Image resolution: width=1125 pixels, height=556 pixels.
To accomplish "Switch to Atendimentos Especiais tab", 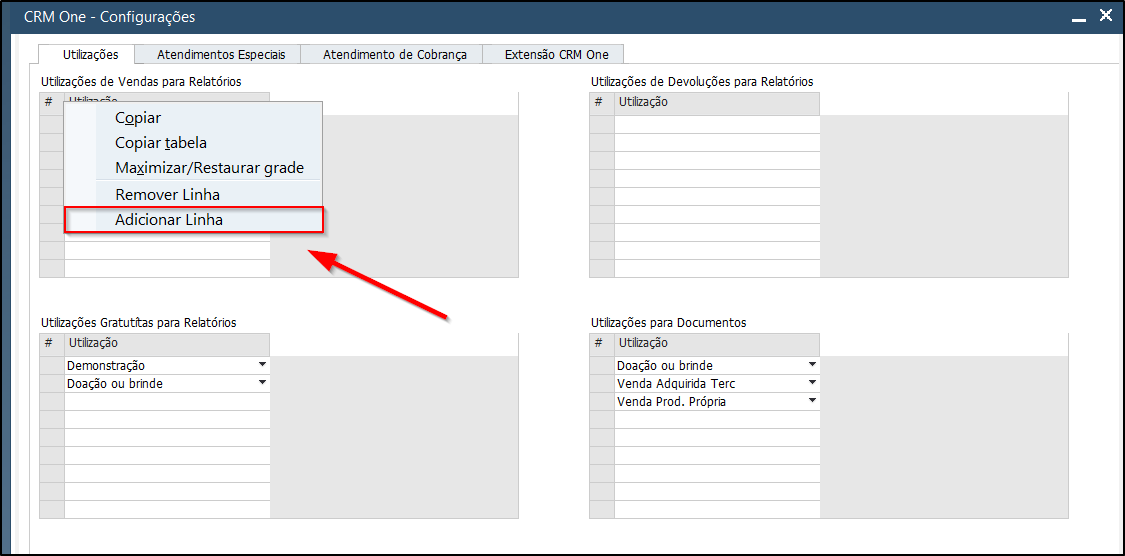I will pyautogui.click(x=221, y=55).
